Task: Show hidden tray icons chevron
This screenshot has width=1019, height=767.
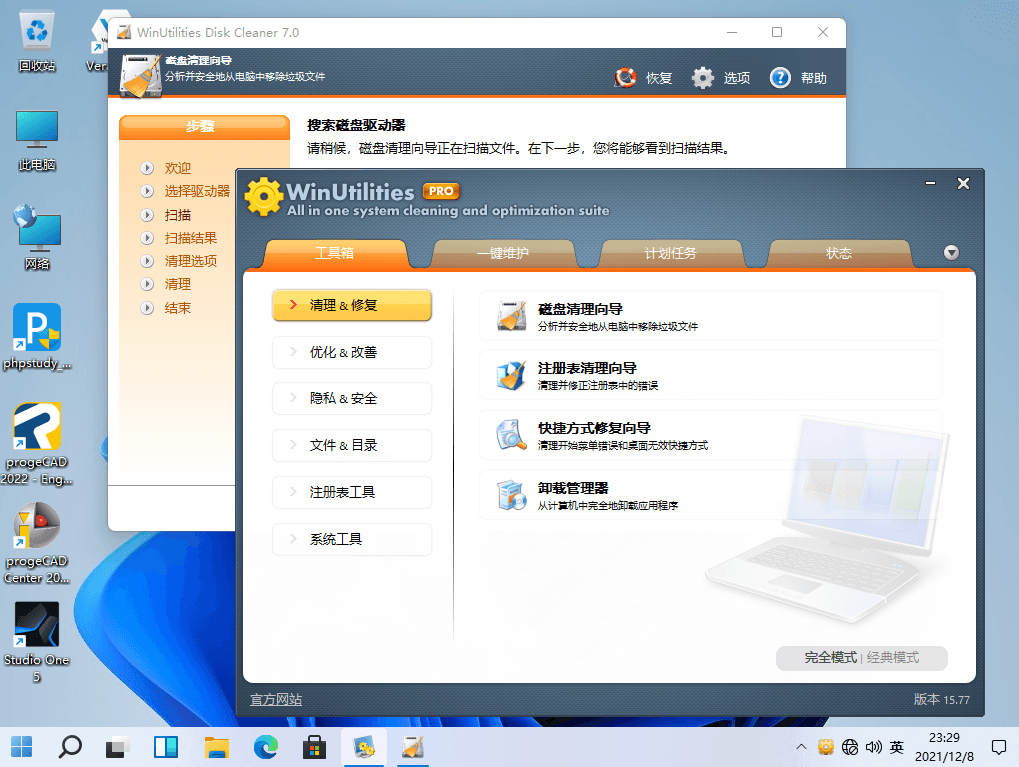Action: pyautogui.click(x=801, y=748)
